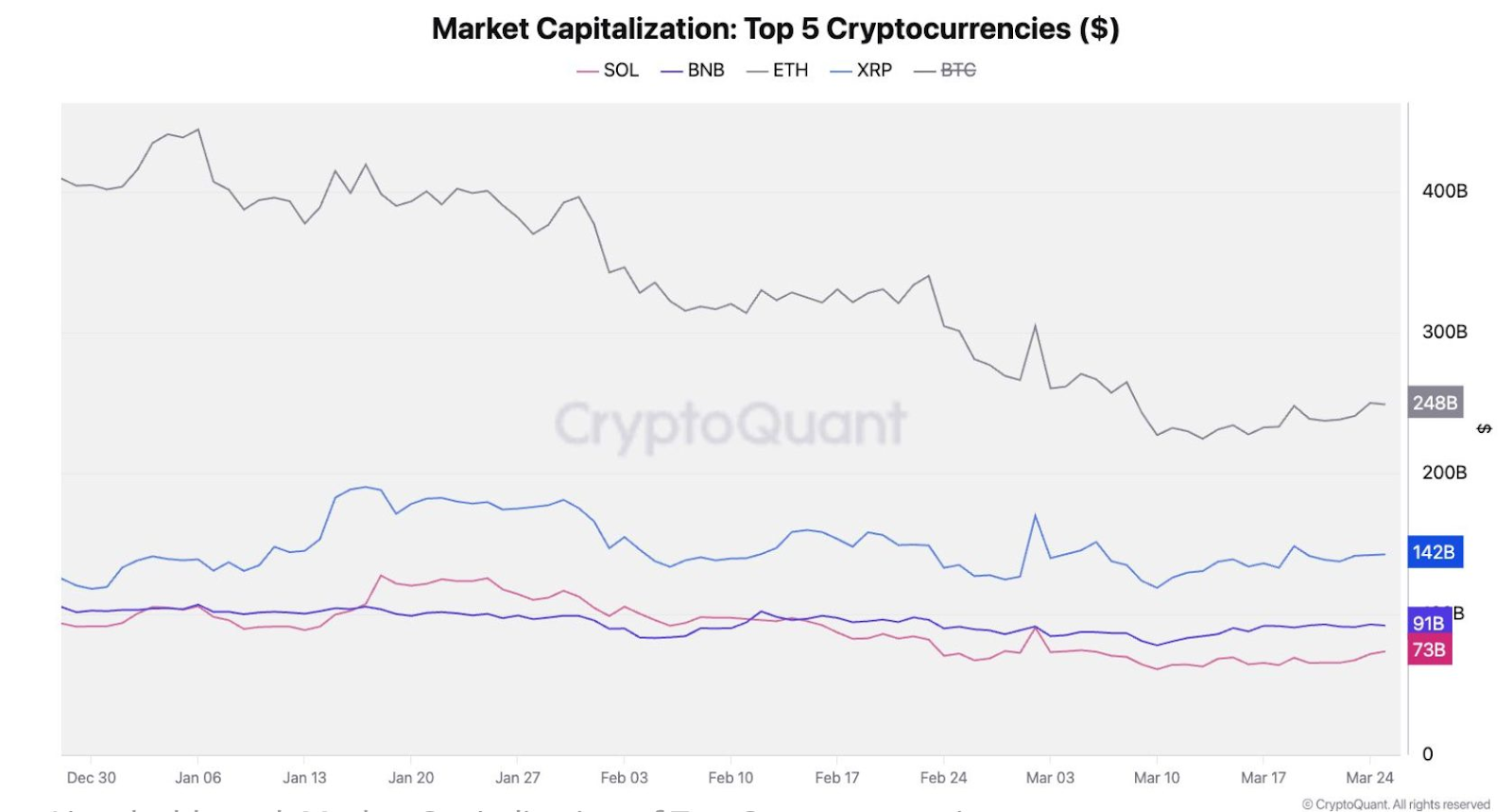
Task: Select the Jan 06 x-axis date
Action: click(x=198, y=777)
